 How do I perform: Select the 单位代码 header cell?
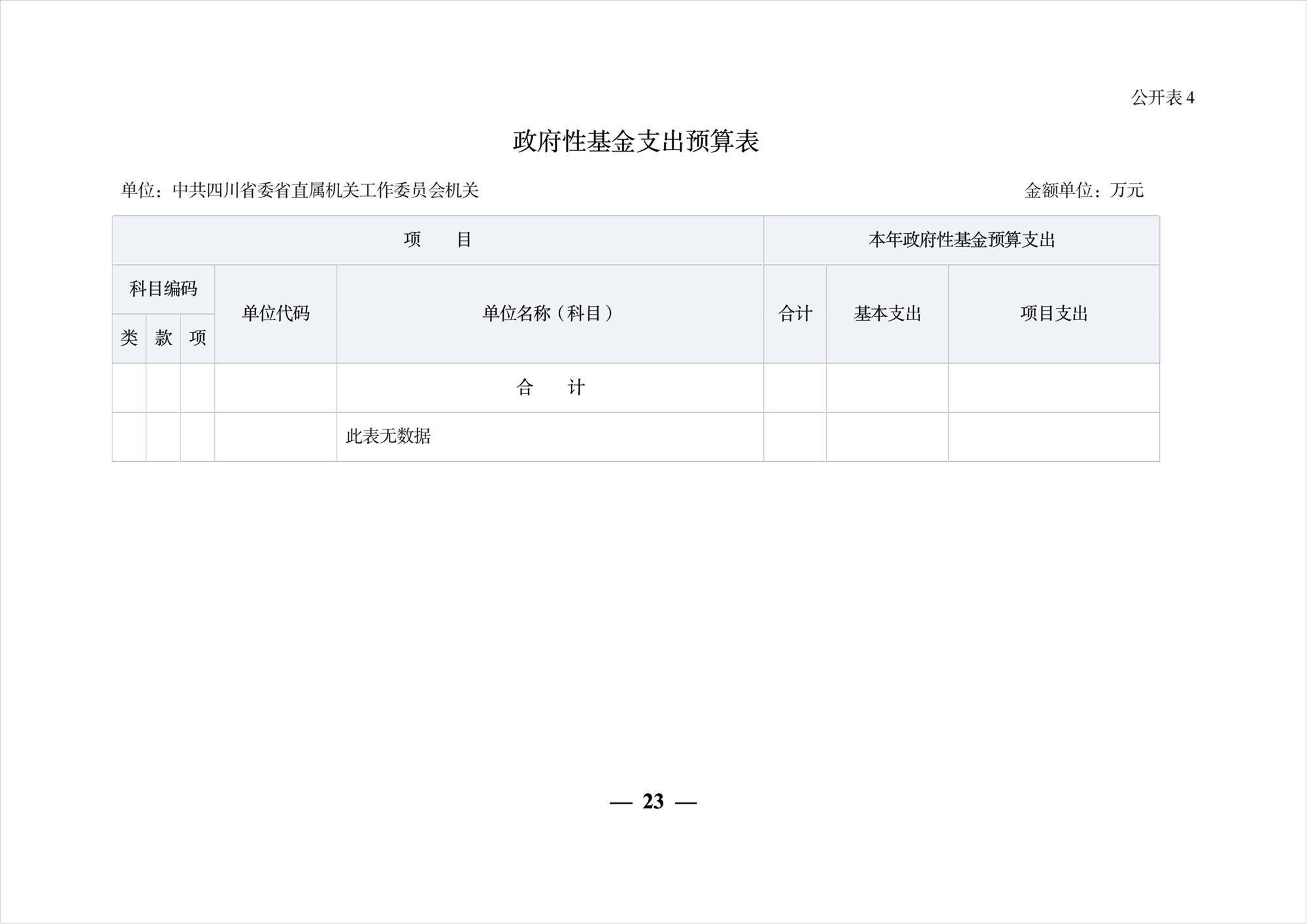(275, 314)
